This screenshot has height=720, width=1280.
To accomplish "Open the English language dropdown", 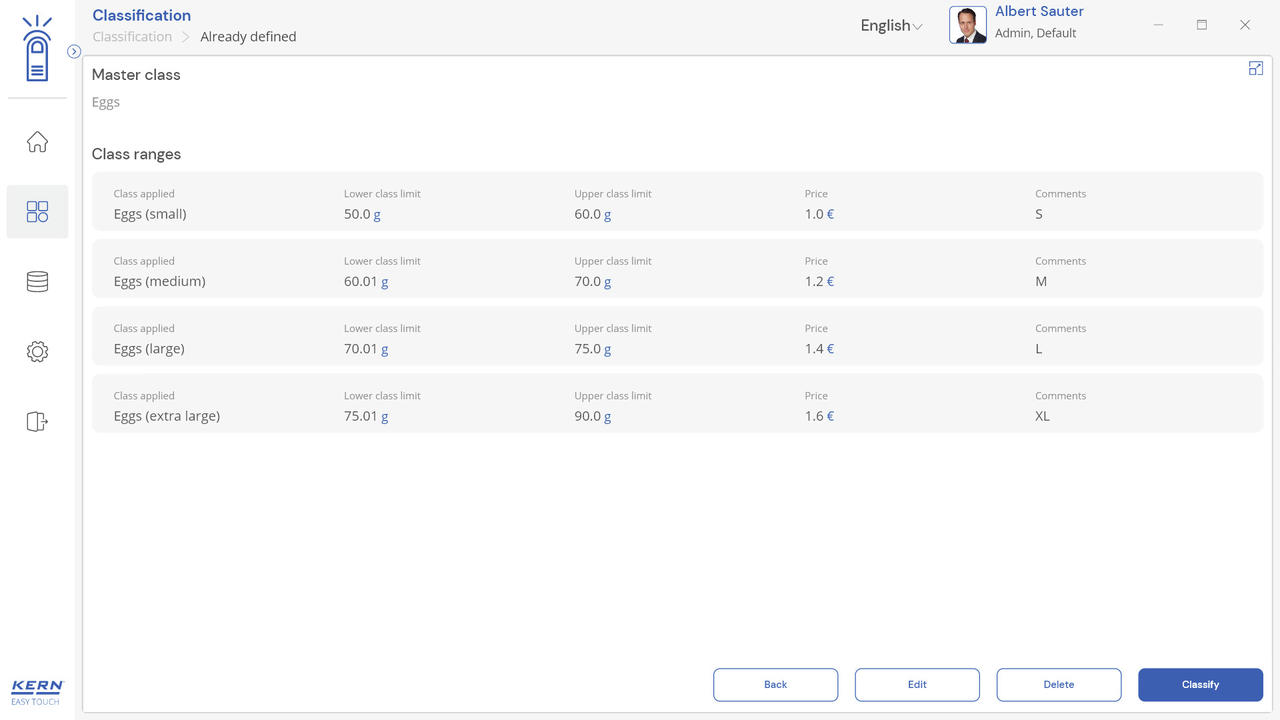I will coord(890,26).
